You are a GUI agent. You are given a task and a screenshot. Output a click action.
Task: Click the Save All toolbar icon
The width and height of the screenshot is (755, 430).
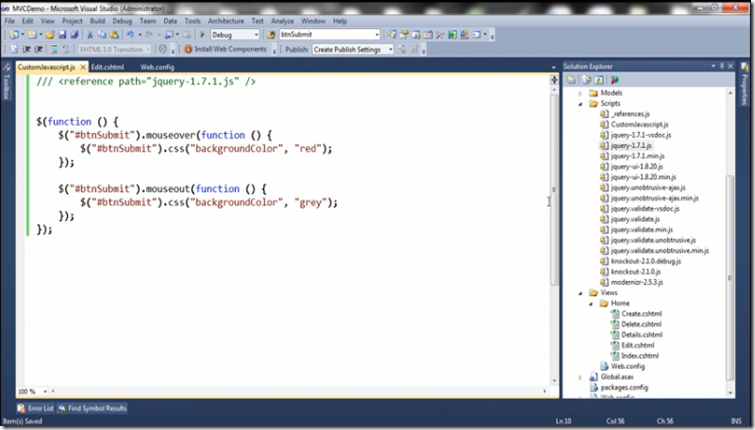coord(74,35)
